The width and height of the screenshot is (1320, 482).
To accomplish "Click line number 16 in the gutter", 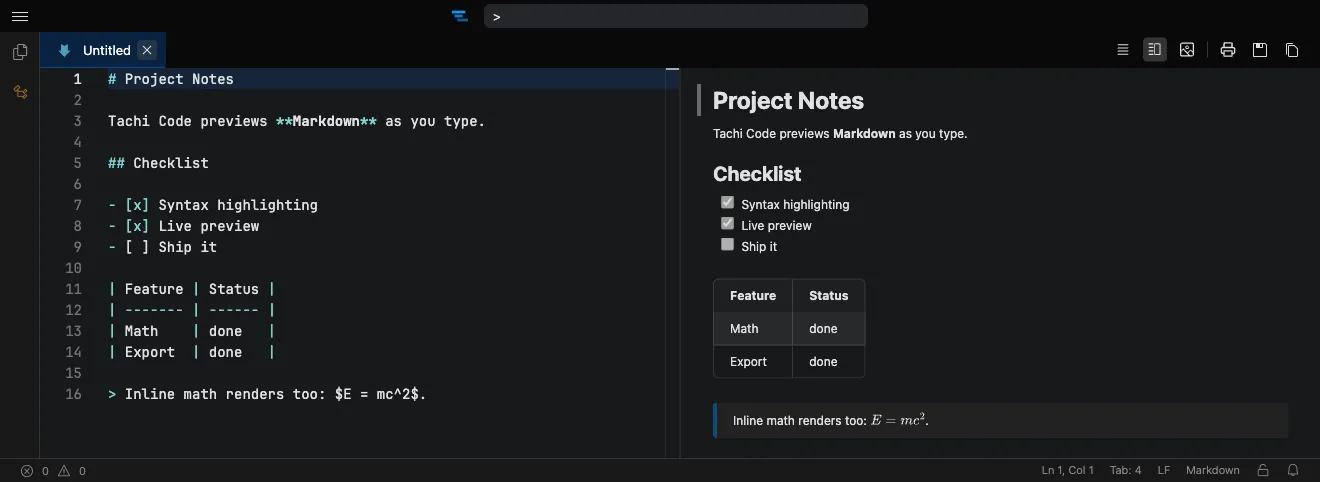I will (x=73, y=394).
